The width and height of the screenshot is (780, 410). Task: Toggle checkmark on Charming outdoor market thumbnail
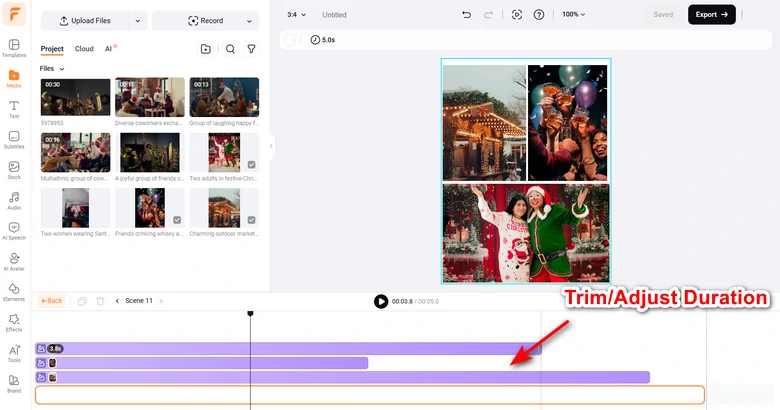pyautogui.click(x=252, y=220)
